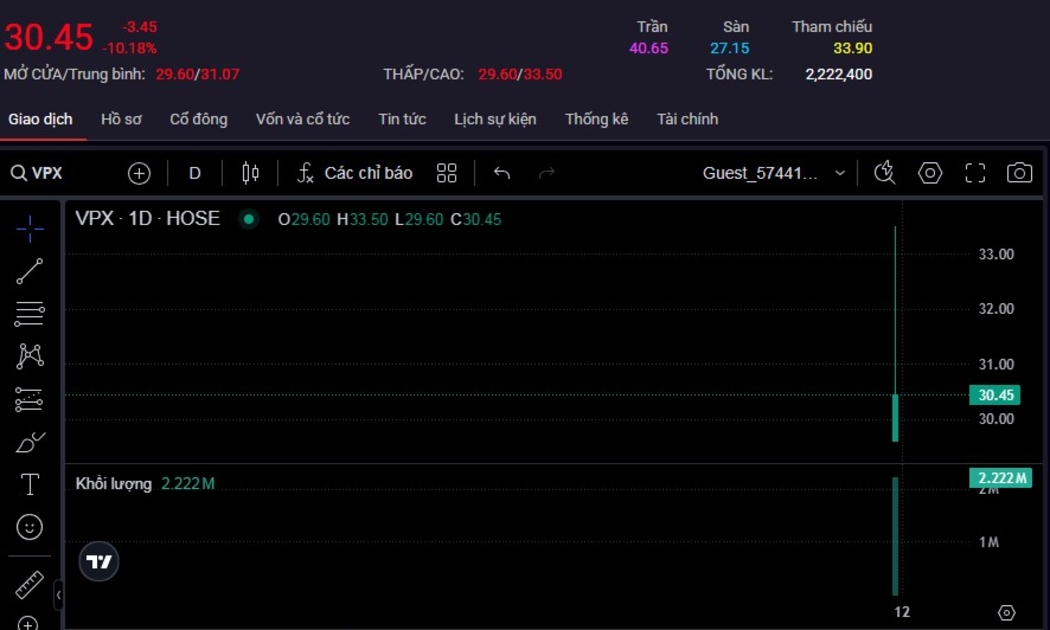Open chart settings hexagon icon
The image size is (1050, 630).
click(x=930, y=173)
